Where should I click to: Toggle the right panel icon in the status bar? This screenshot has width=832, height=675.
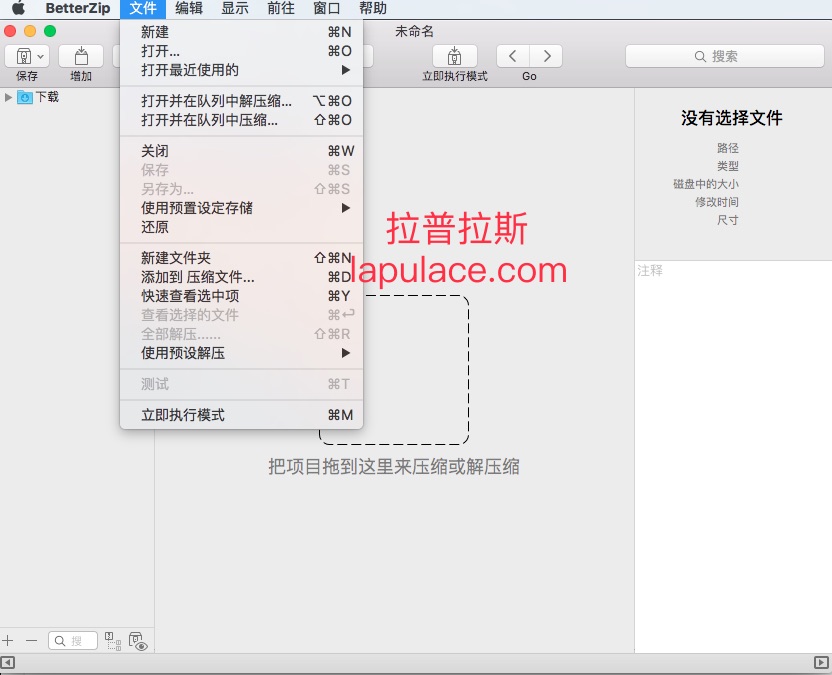(821, 662)
